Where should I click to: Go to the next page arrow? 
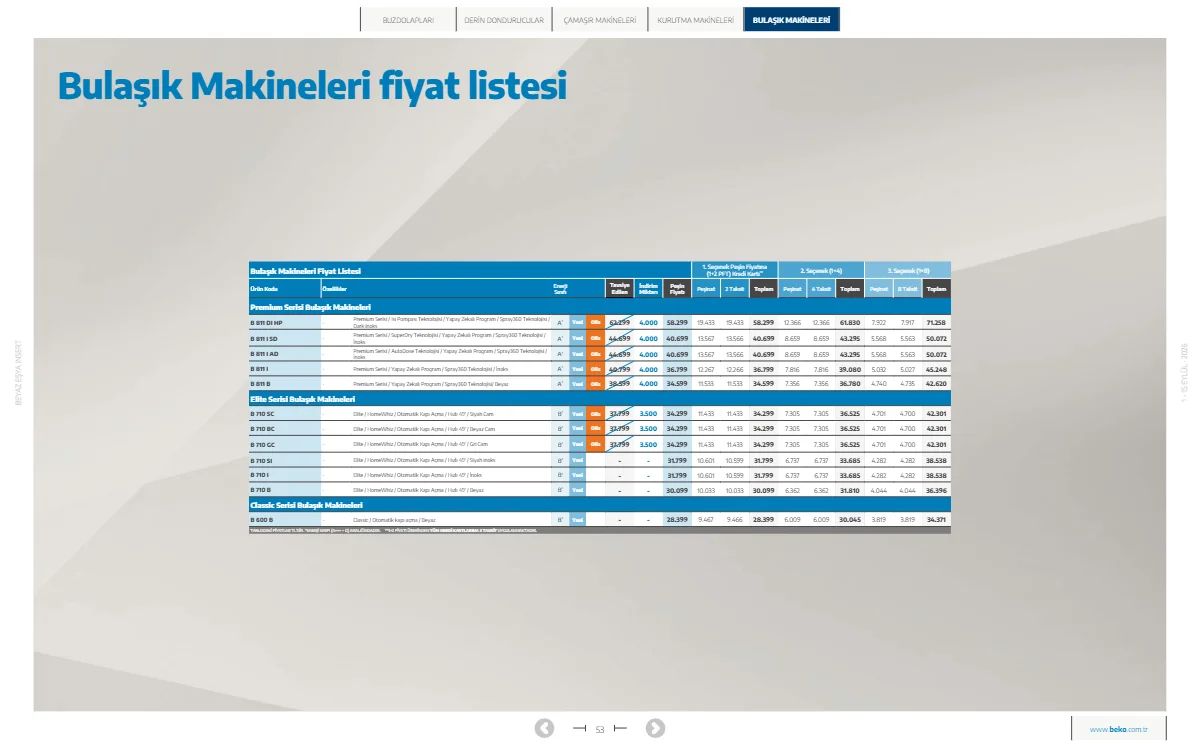[x=655, y=728]
